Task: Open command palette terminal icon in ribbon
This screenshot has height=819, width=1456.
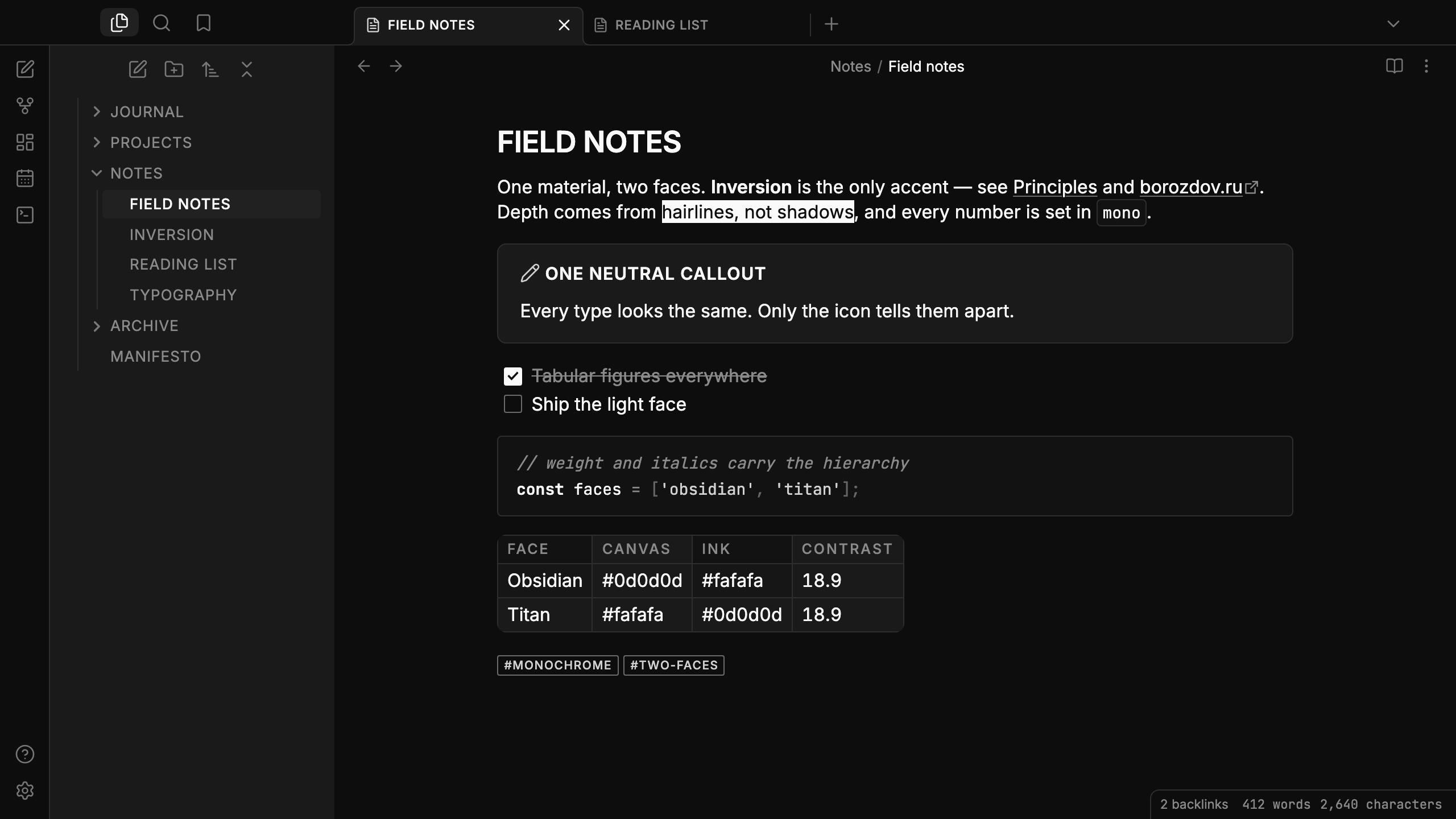Action: pos(25,215)
